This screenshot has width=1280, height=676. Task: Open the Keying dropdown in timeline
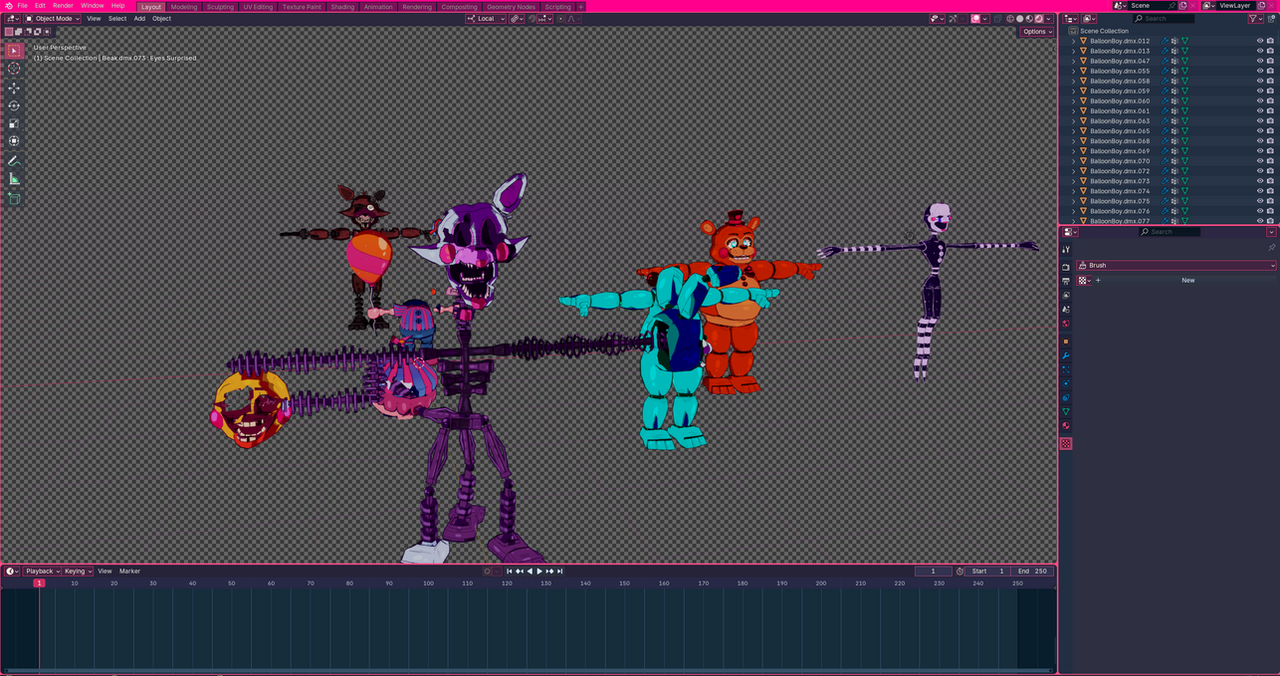tap(77, 571)
